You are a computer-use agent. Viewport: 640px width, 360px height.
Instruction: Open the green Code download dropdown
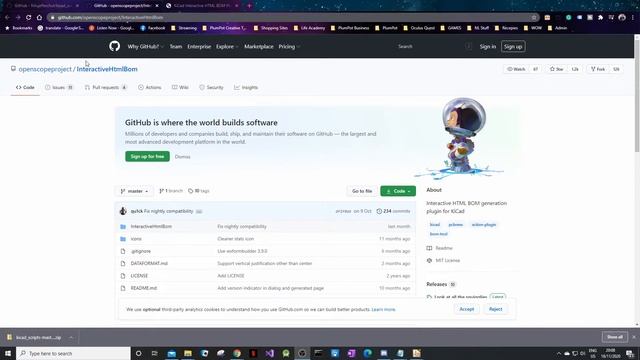(x=398, y=191)
